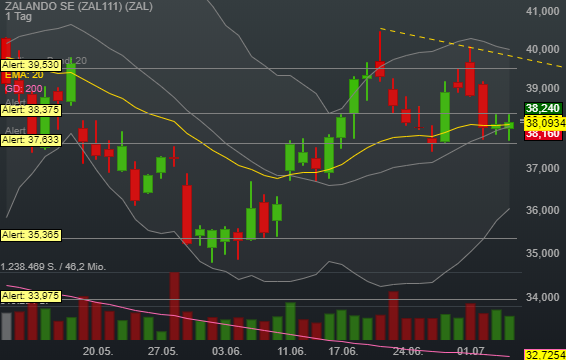Click the Alert: 33,975 label

pyautogui.click(x=31, y=296)
